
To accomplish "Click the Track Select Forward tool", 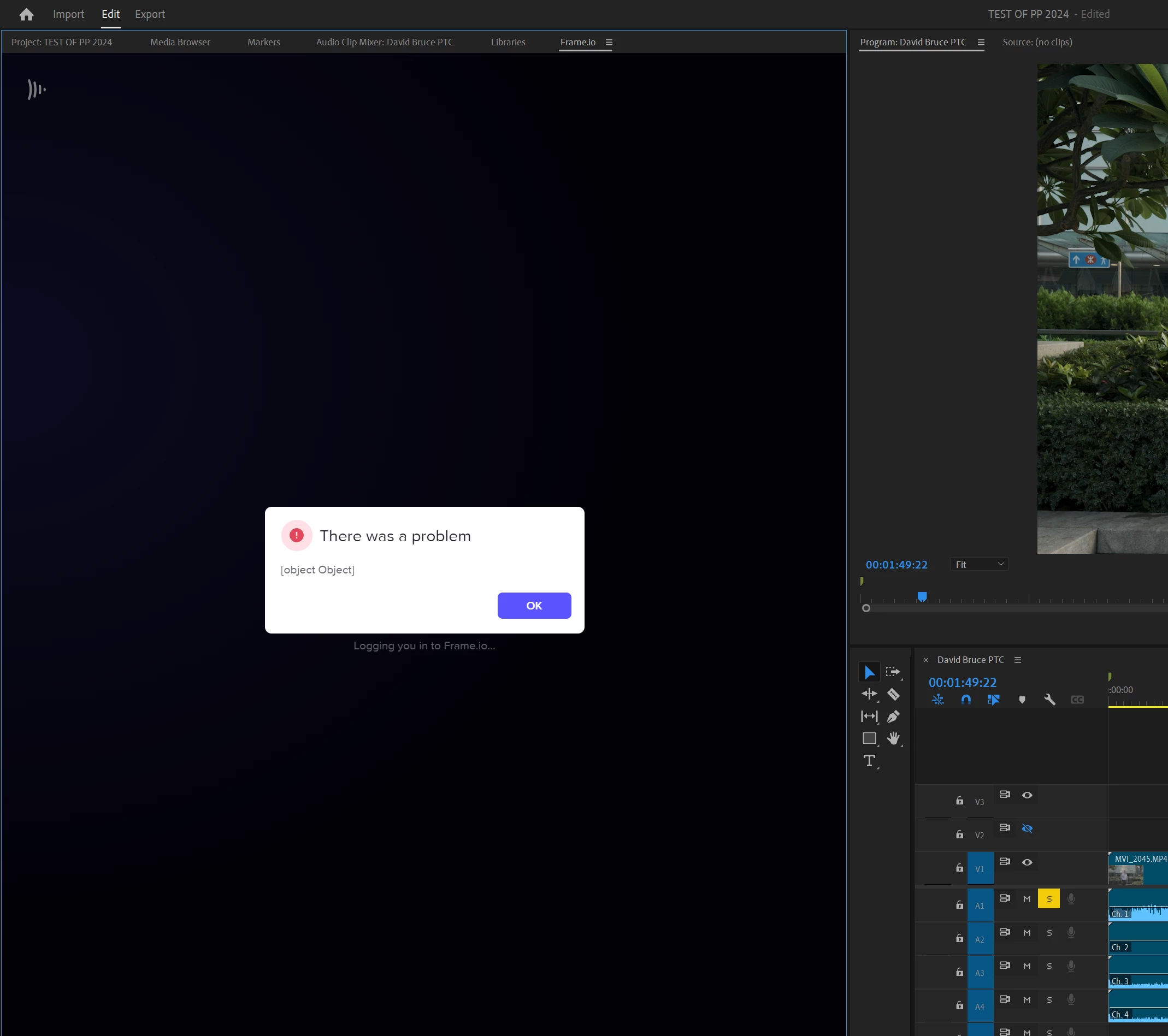I will pos(893,672).
